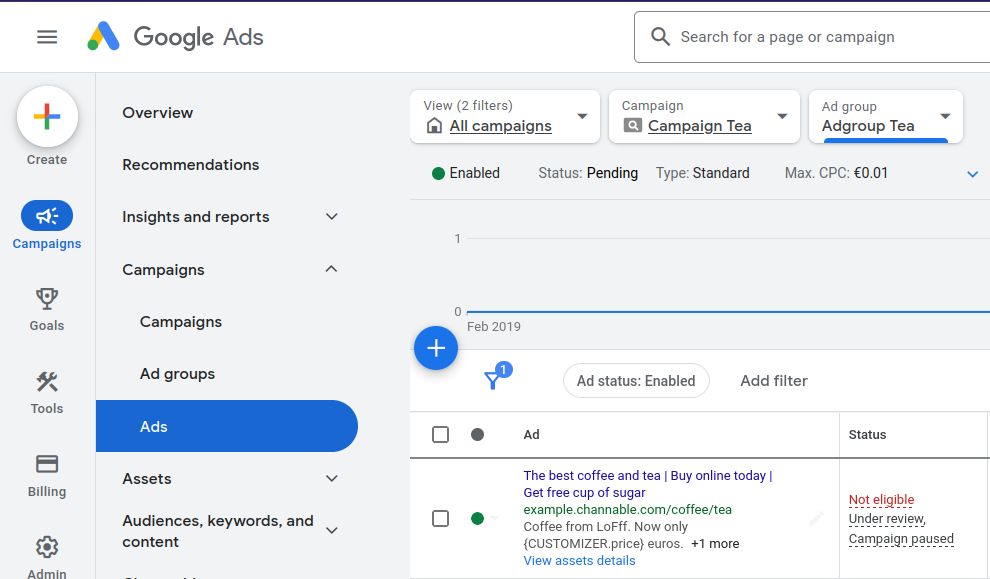Click the Add filter button

click(x=774, y=381)
